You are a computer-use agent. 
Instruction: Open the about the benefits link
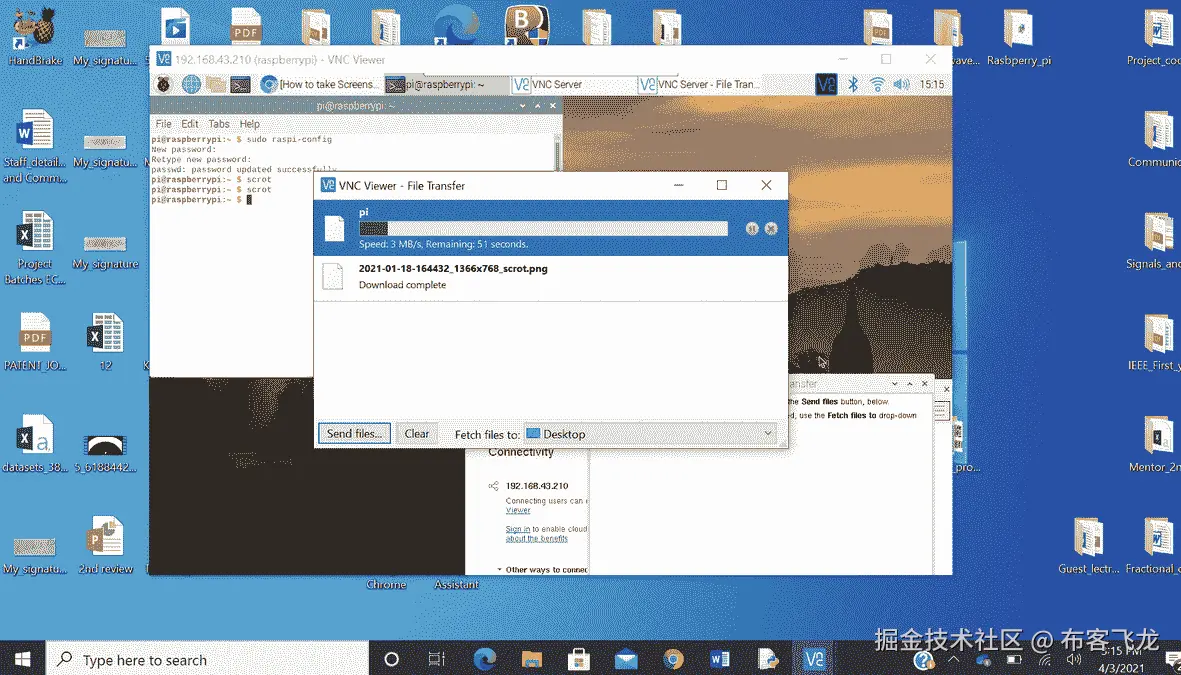(x=536, y=539)
